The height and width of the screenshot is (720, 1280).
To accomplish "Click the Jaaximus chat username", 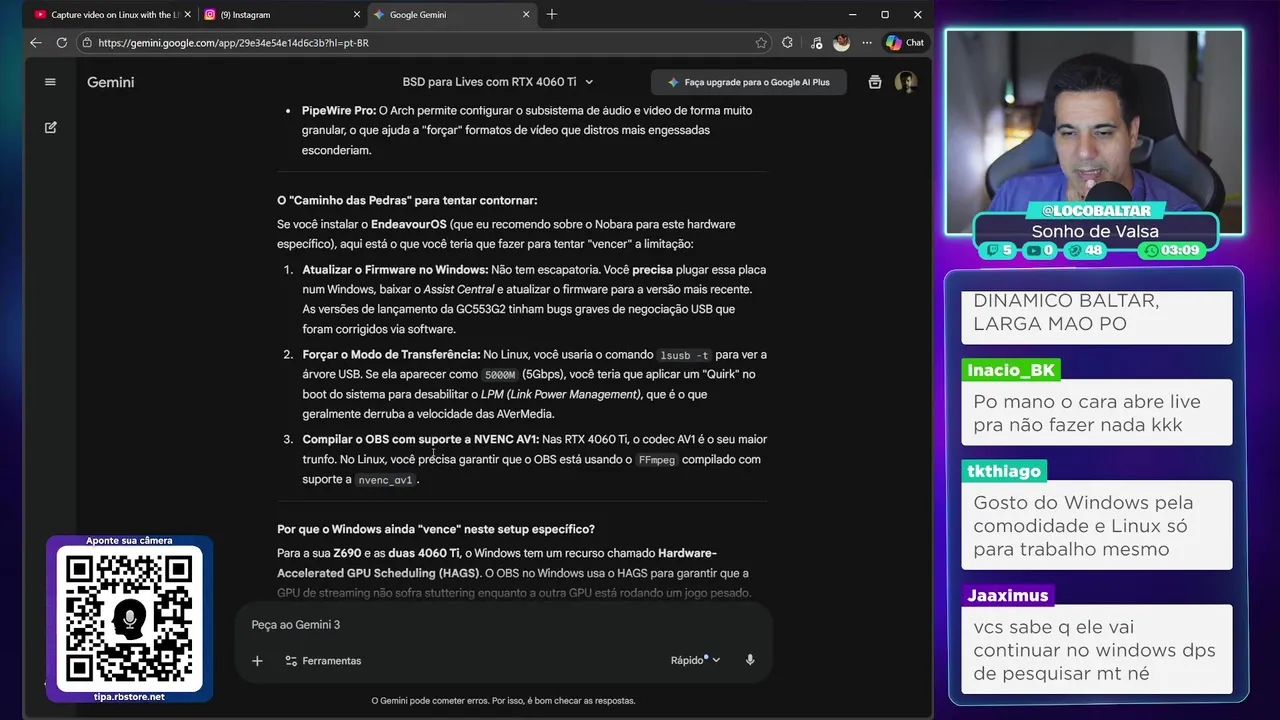I will coord(1007,596).
